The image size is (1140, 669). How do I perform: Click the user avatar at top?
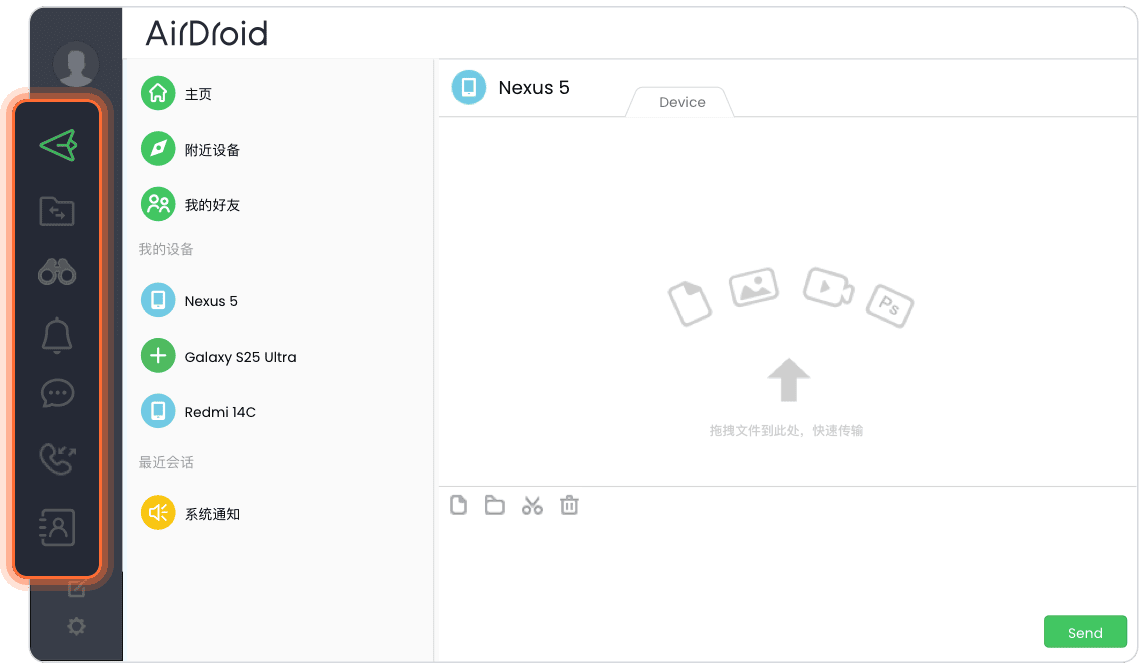pyautogui.click(x=76, y=65)
